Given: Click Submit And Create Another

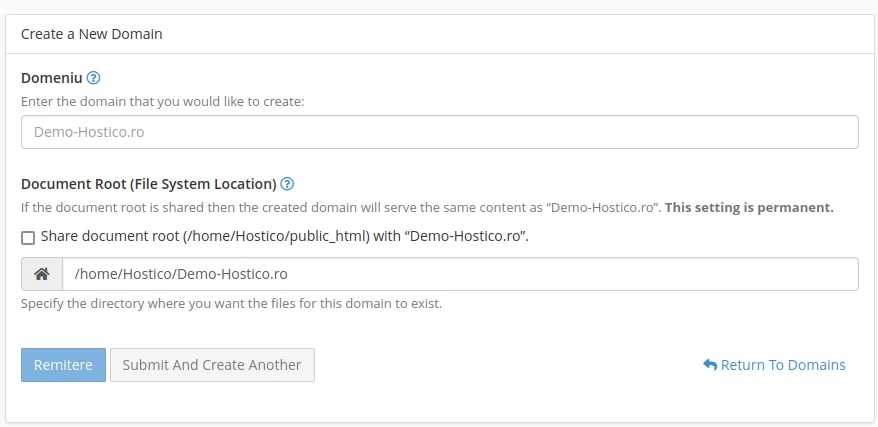Looking at the screenshot, I should click(212, 365).
